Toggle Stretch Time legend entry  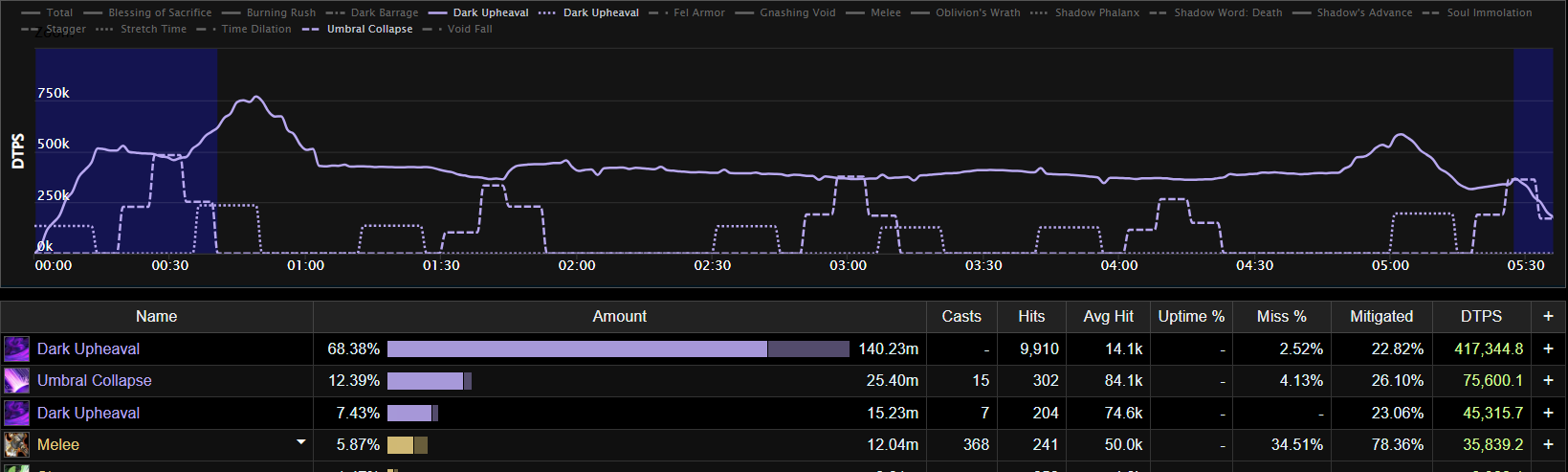click(142, 29)
